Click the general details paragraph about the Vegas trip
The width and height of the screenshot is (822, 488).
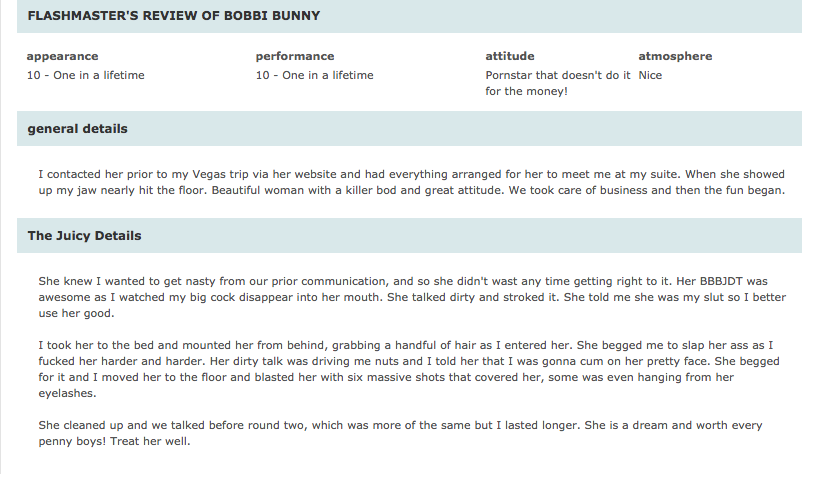(412, 182)
